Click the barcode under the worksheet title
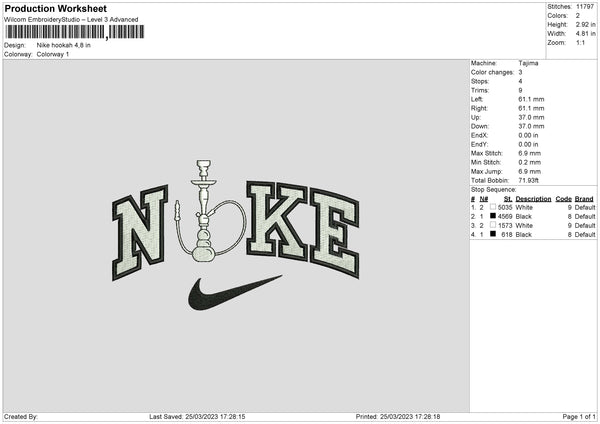The height and width of the screenshot is (424, 600). click(x=75, y=32)
